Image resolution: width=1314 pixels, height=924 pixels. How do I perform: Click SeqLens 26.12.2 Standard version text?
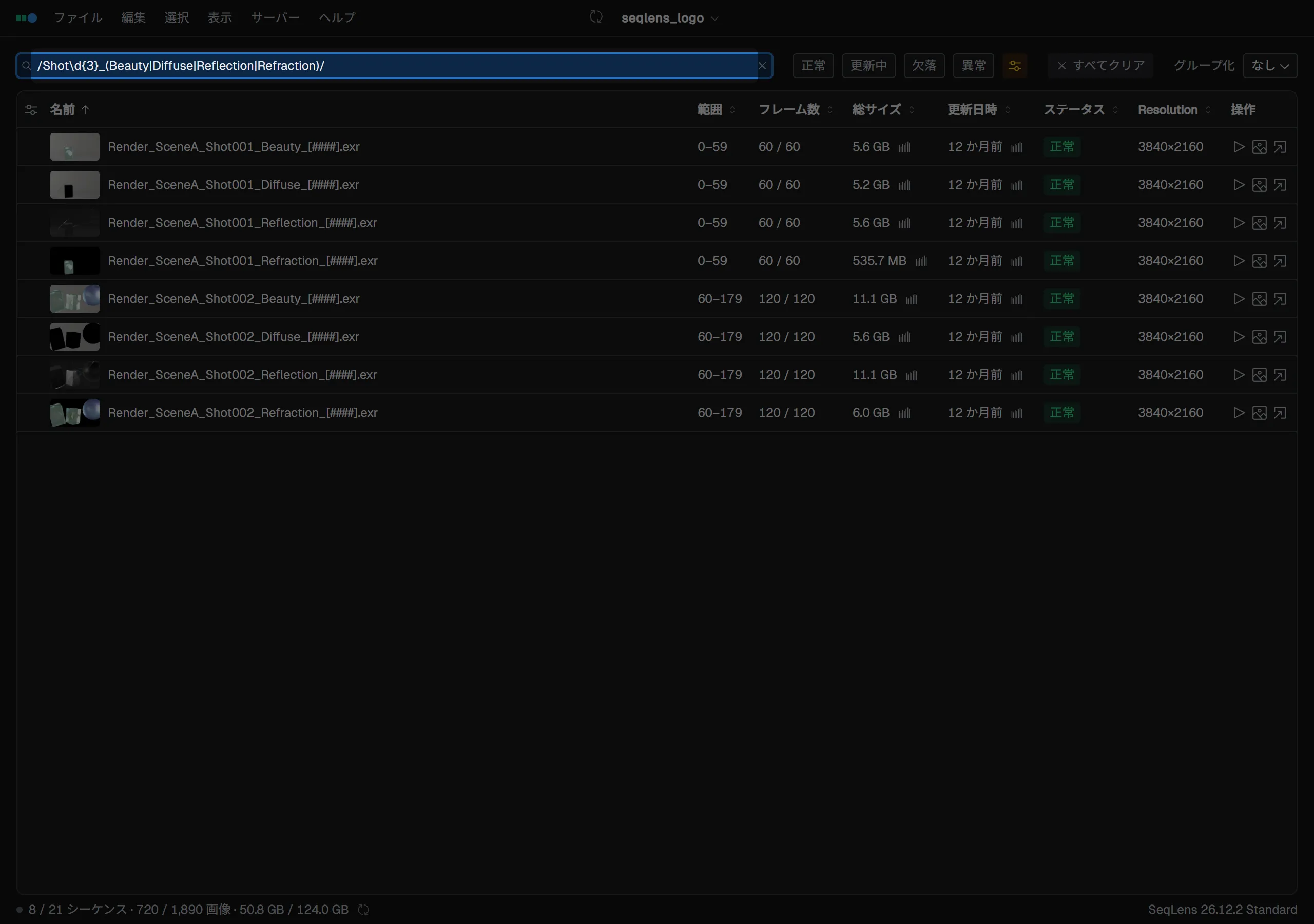1223,910
